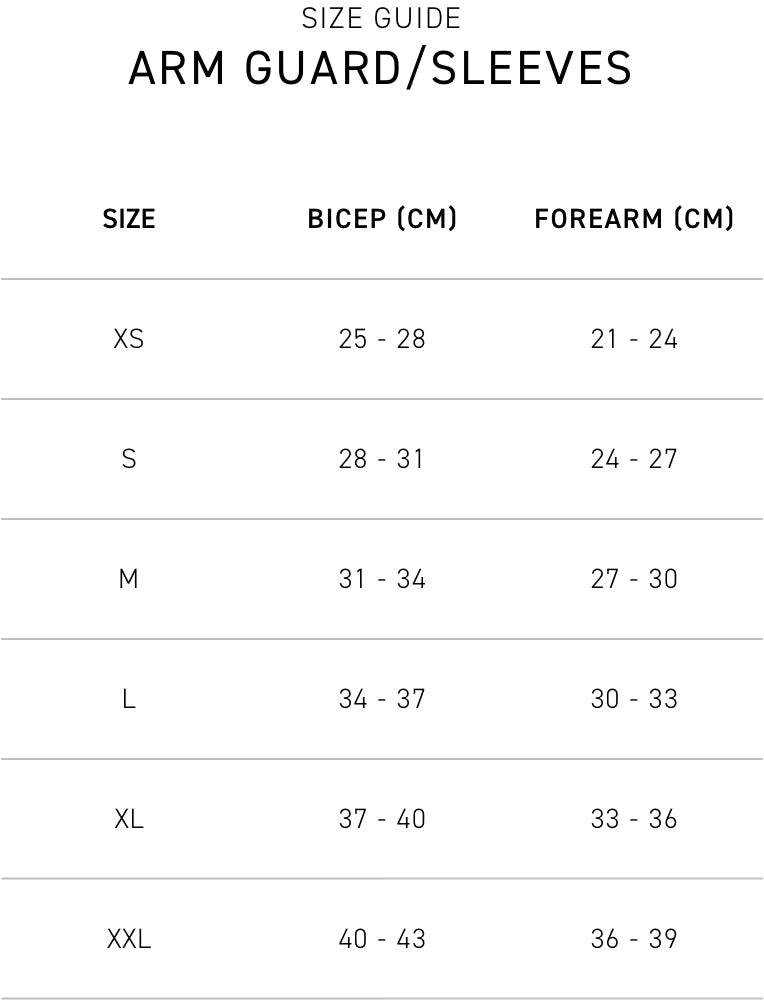Screen dimensions: 764x1000
Task: Click the M size row label
Action: [129, 579]
